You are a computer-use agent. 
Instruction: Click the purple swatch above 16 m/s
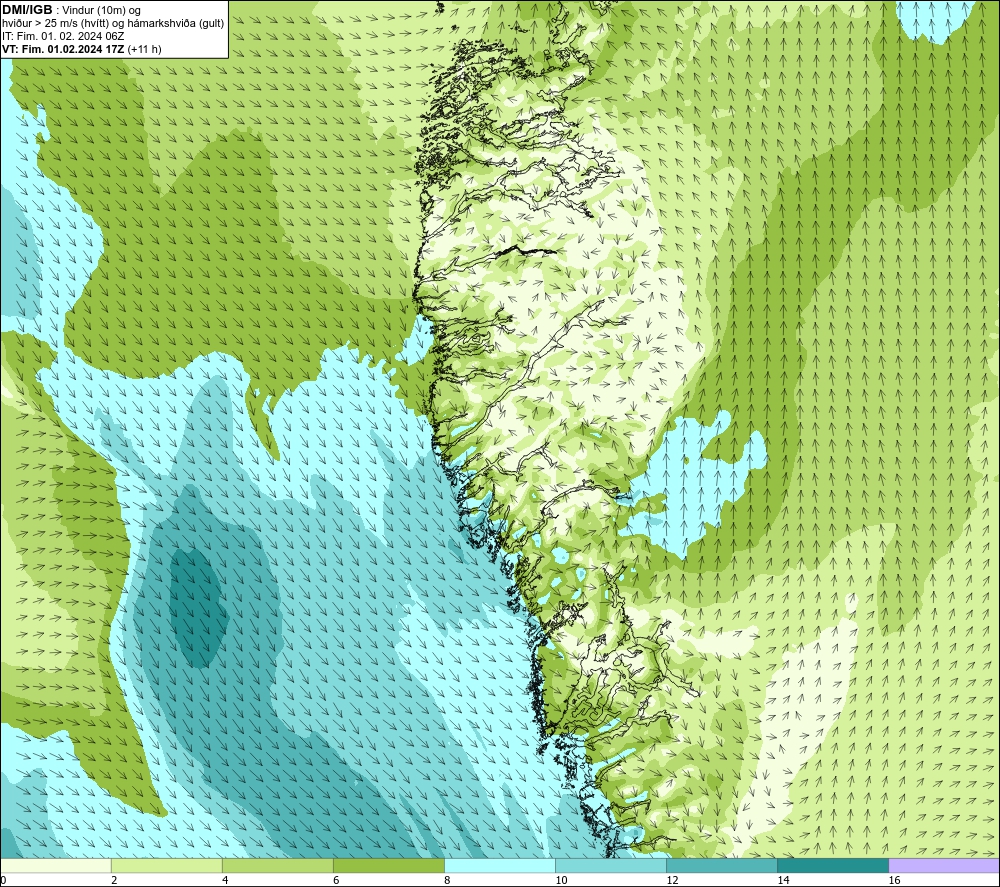944,865
